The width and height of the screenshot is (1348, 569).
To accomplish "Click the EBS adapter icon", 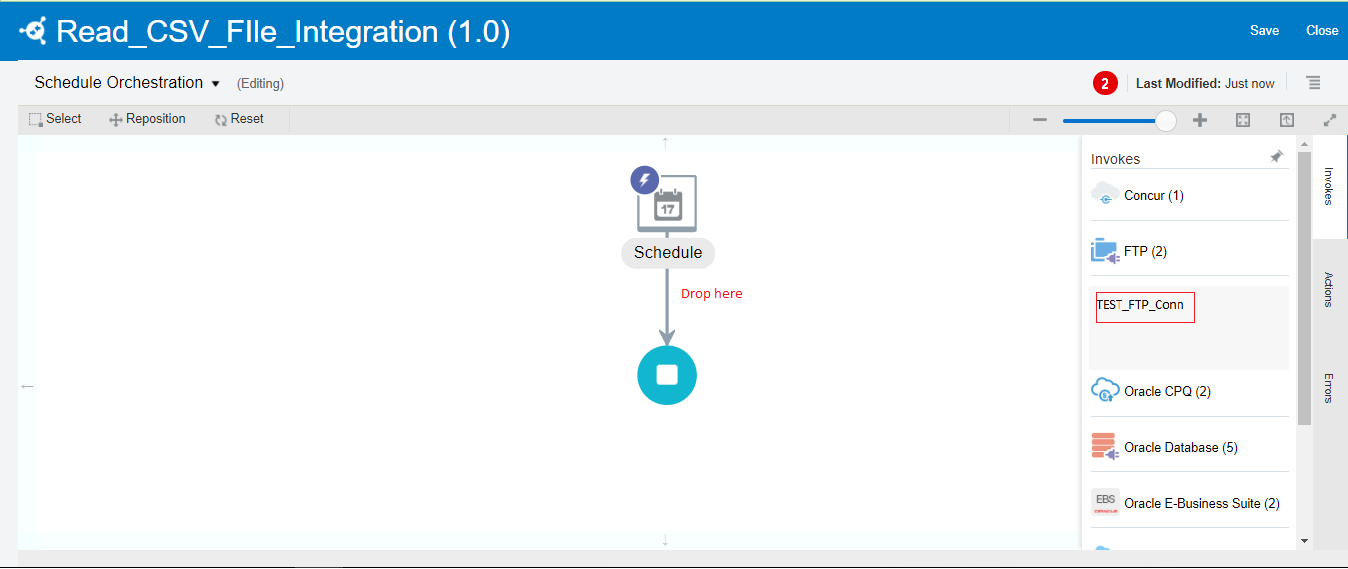I will pos(1105,502).
